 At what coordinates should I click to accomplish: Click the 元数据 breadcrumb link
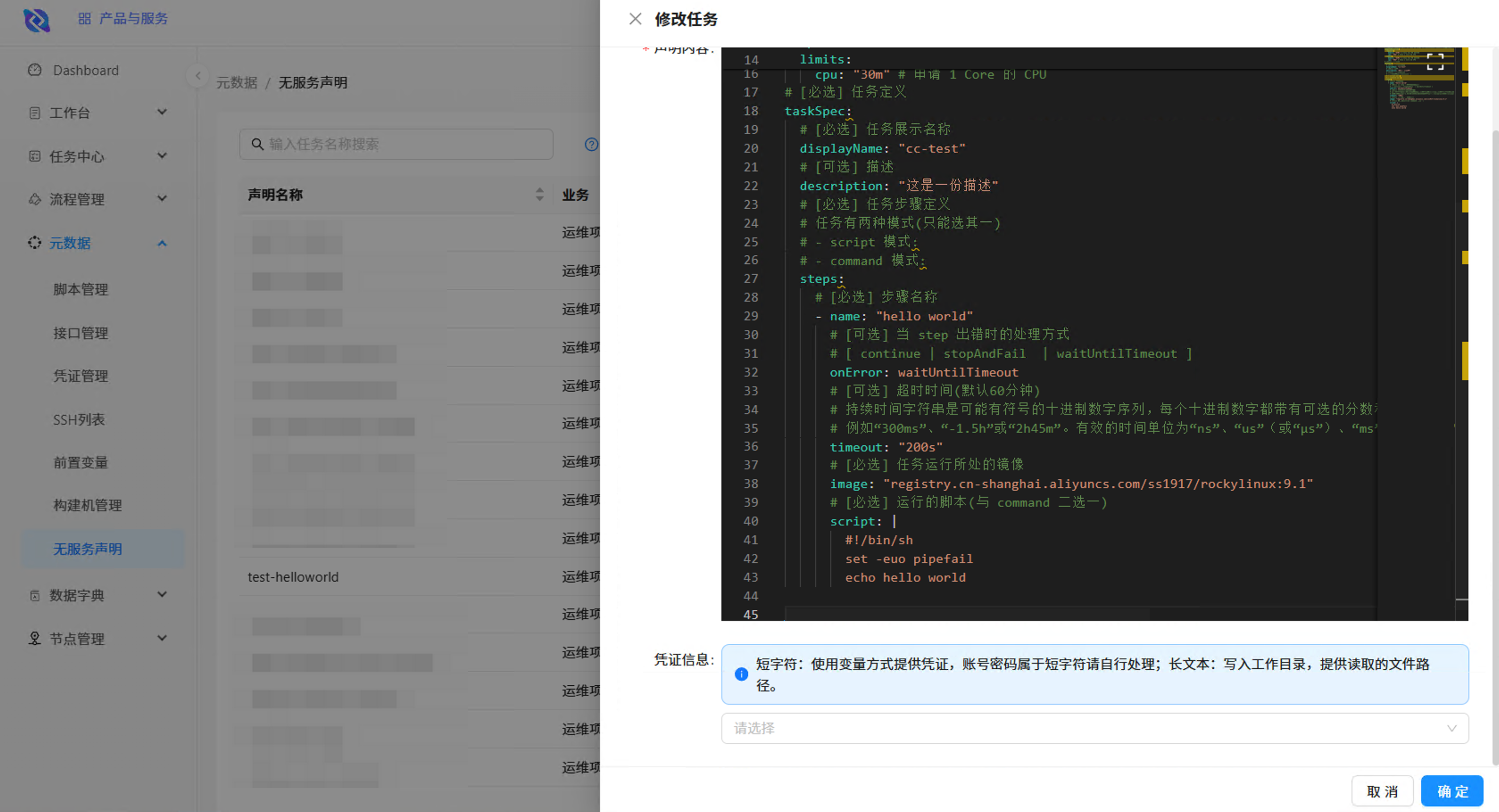(x=237, y=83)
